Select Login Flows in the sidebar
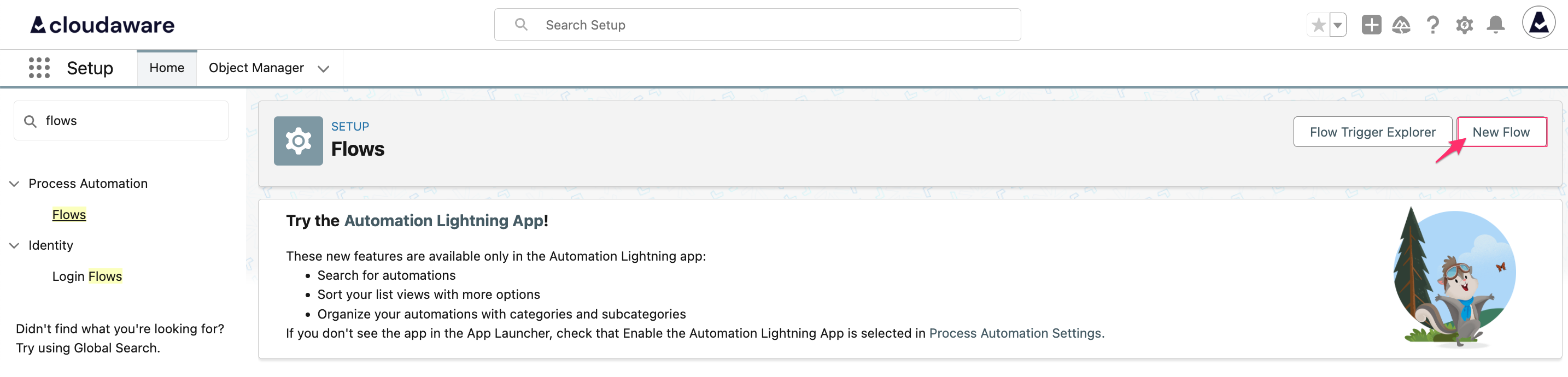1568x377 pixels. click(x=87, y=276)
